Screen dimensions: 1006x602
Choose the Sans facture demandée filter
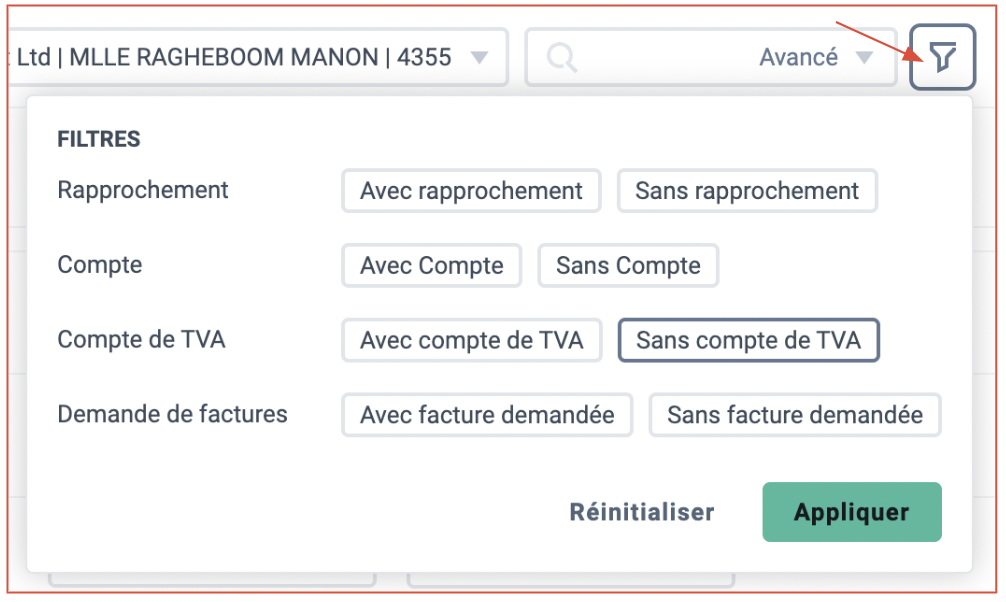coord(795,415)
